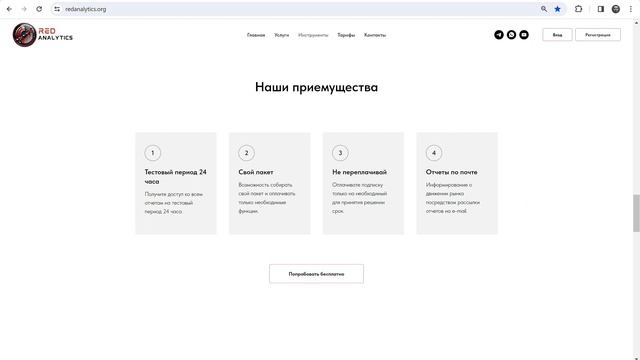Select the number 2 circle badge
The height and width of the screenshot is (360, 640).
click(x=246, y=153)
